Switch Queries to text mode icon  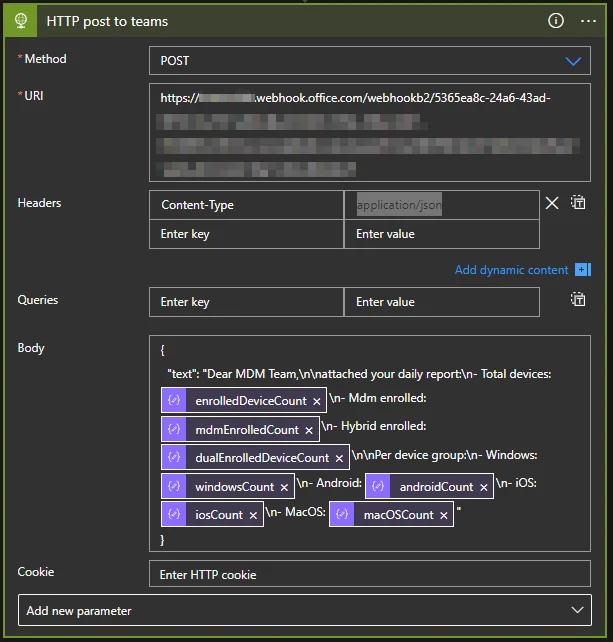coord(578,299)
